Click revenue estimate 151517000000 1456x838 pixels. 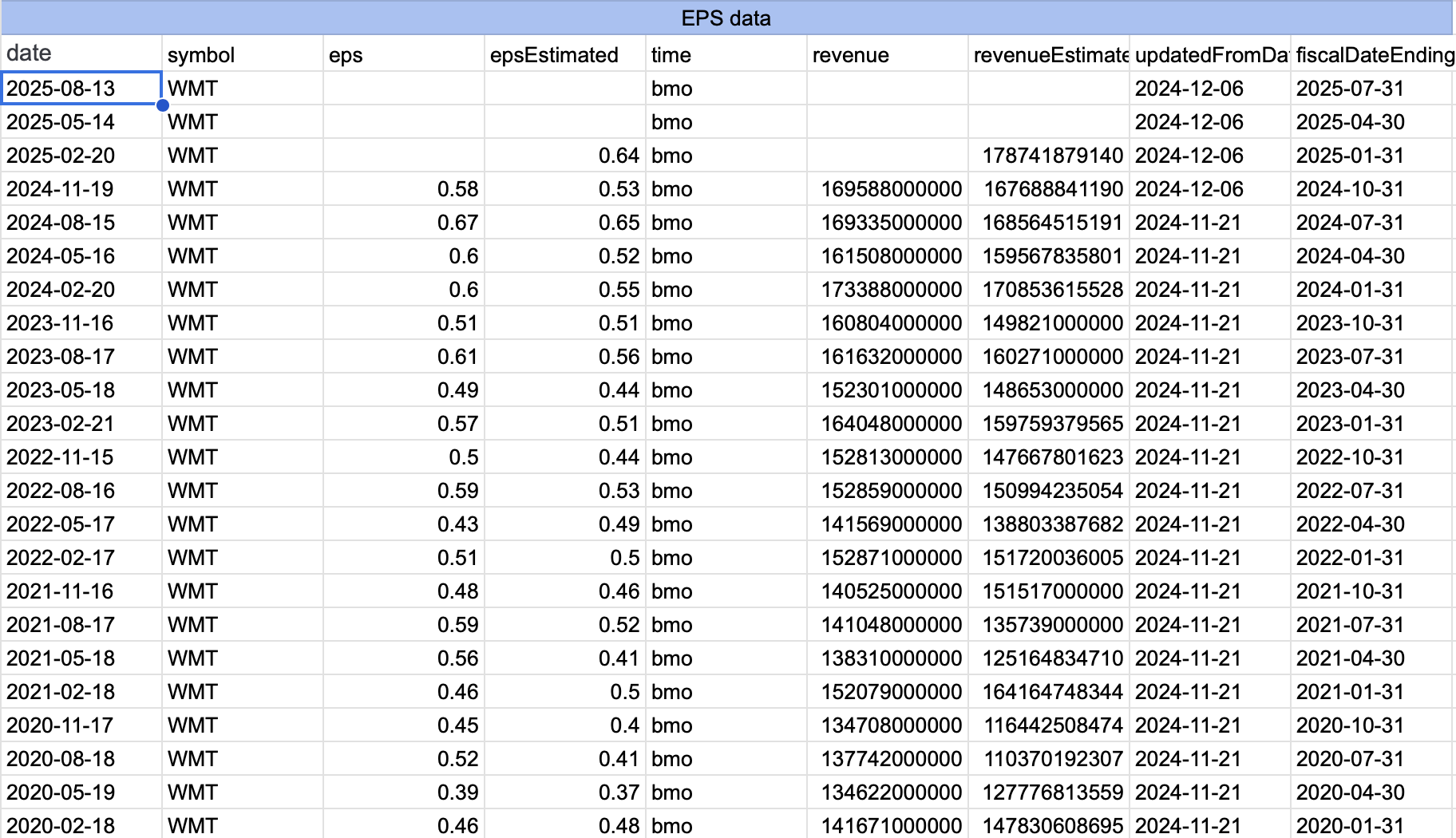pyautogui.click(x=1049, y=591)
